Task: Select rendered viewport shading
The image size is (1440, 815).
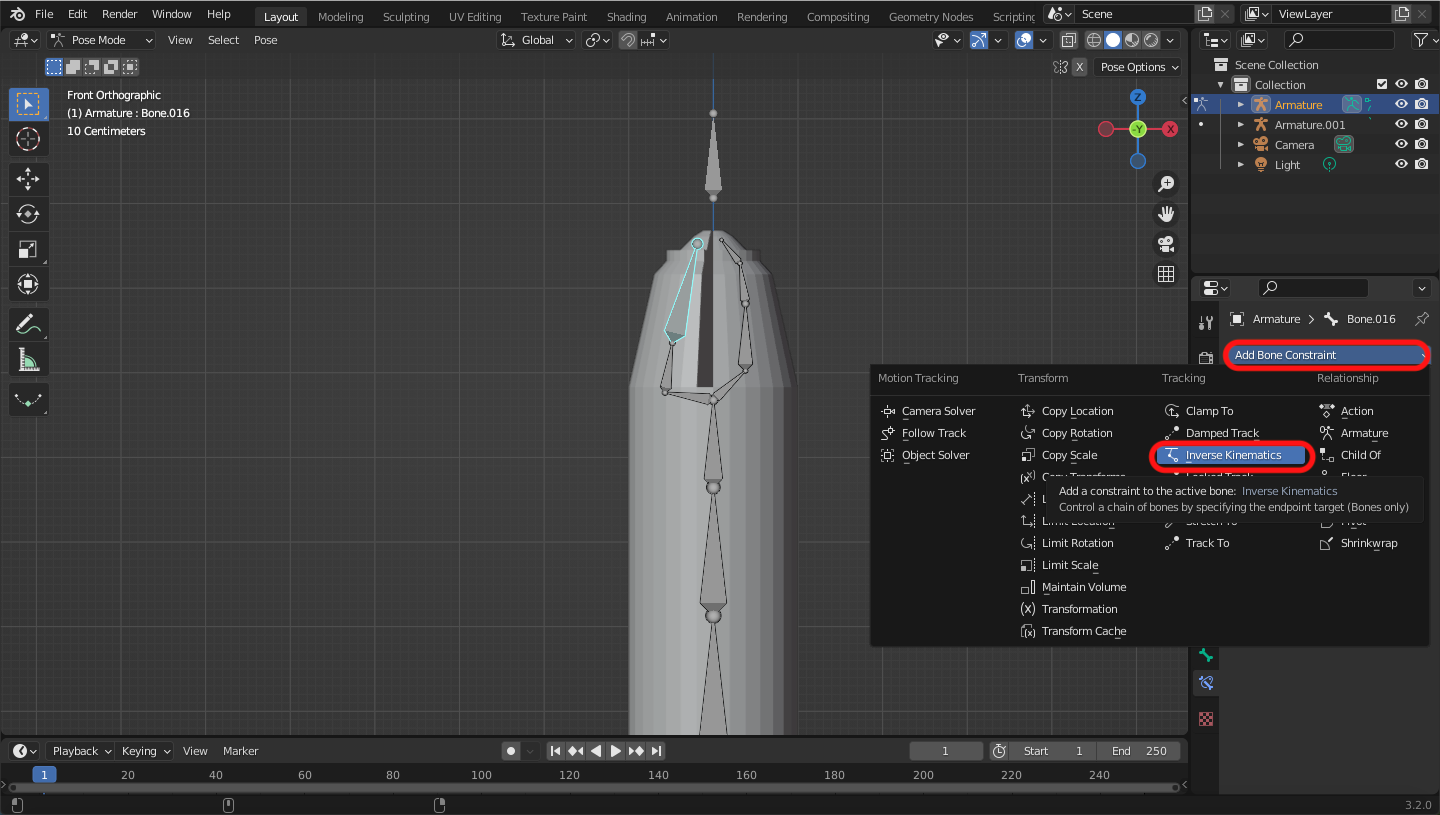Action: [x=1151, y=40]
